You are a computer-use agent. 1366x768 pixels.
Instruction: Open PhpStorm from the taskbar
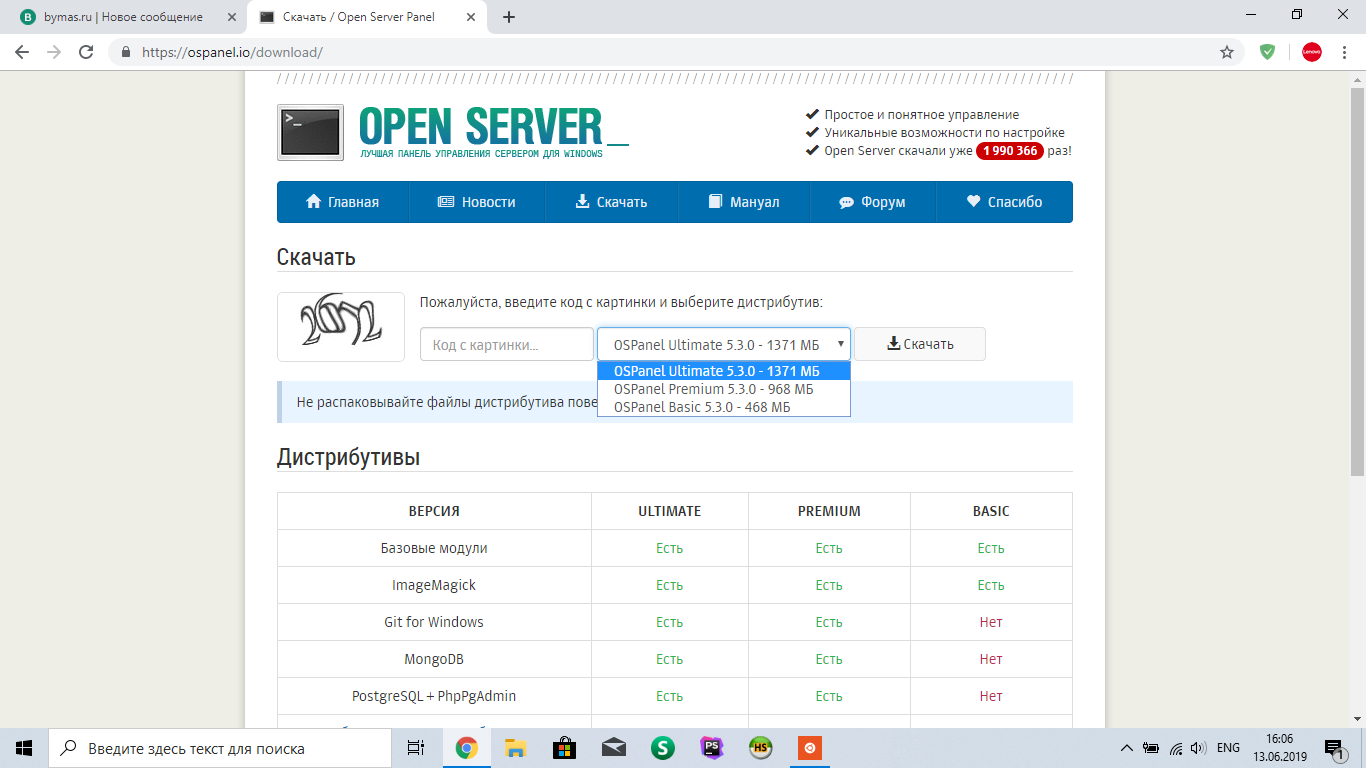point(711,748)
